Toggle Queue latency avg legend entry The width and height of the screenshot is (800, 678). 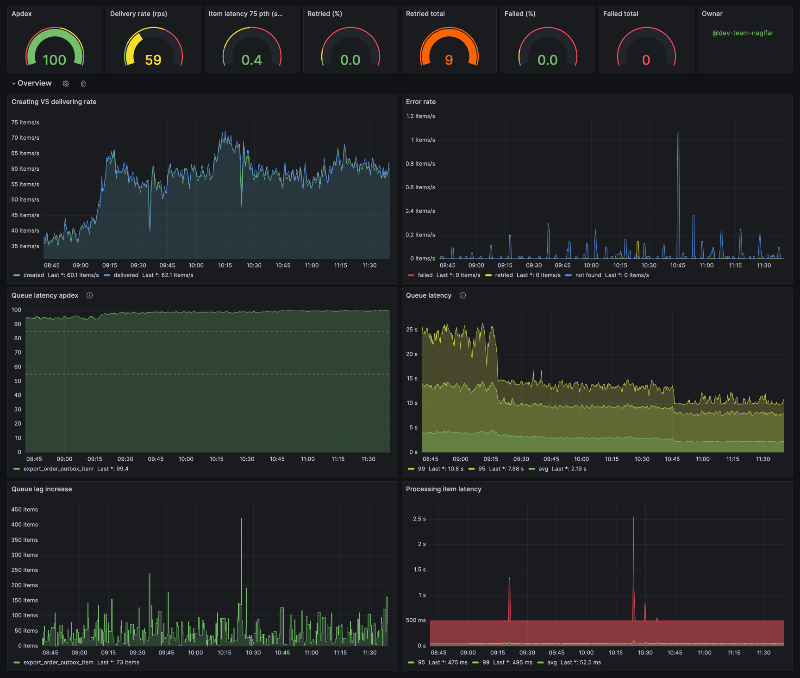click(x=543, y=469)
